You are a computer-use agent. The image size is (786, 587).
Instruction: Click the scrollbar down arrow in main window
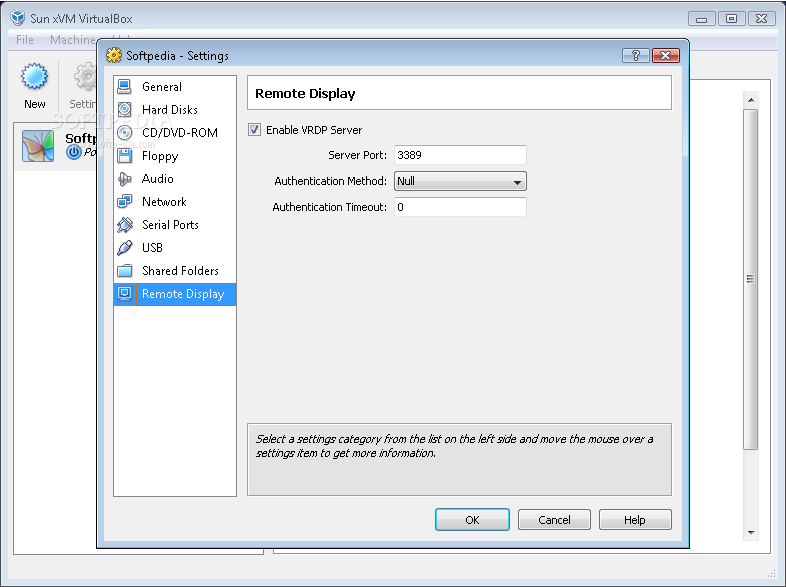click(x=751, y=532)
